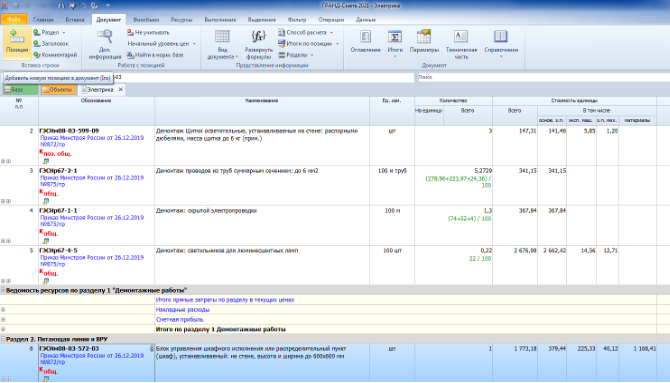Insert a new Раздел section
The image size is (670, 383).
tap(50, 32)
